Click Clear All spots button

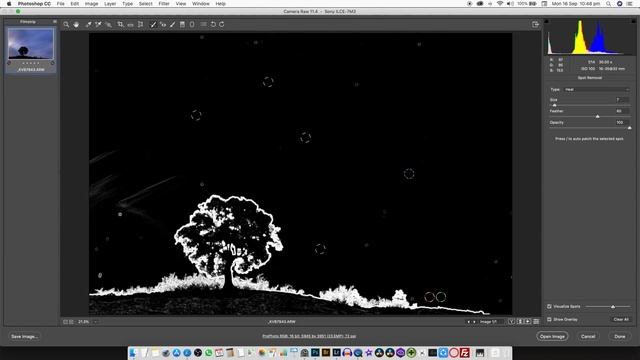[621, 319]
